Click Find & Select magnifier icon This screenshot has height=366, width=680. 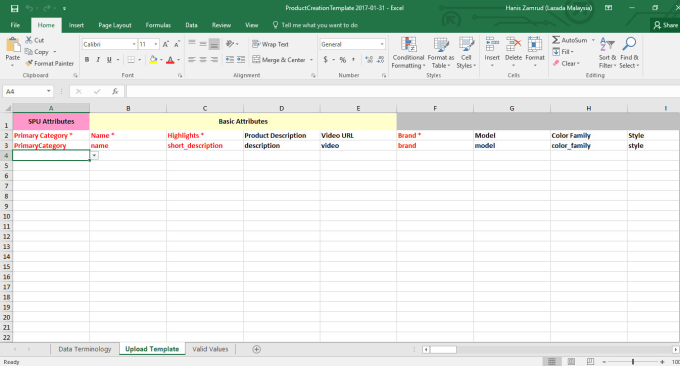pos(629,44)
